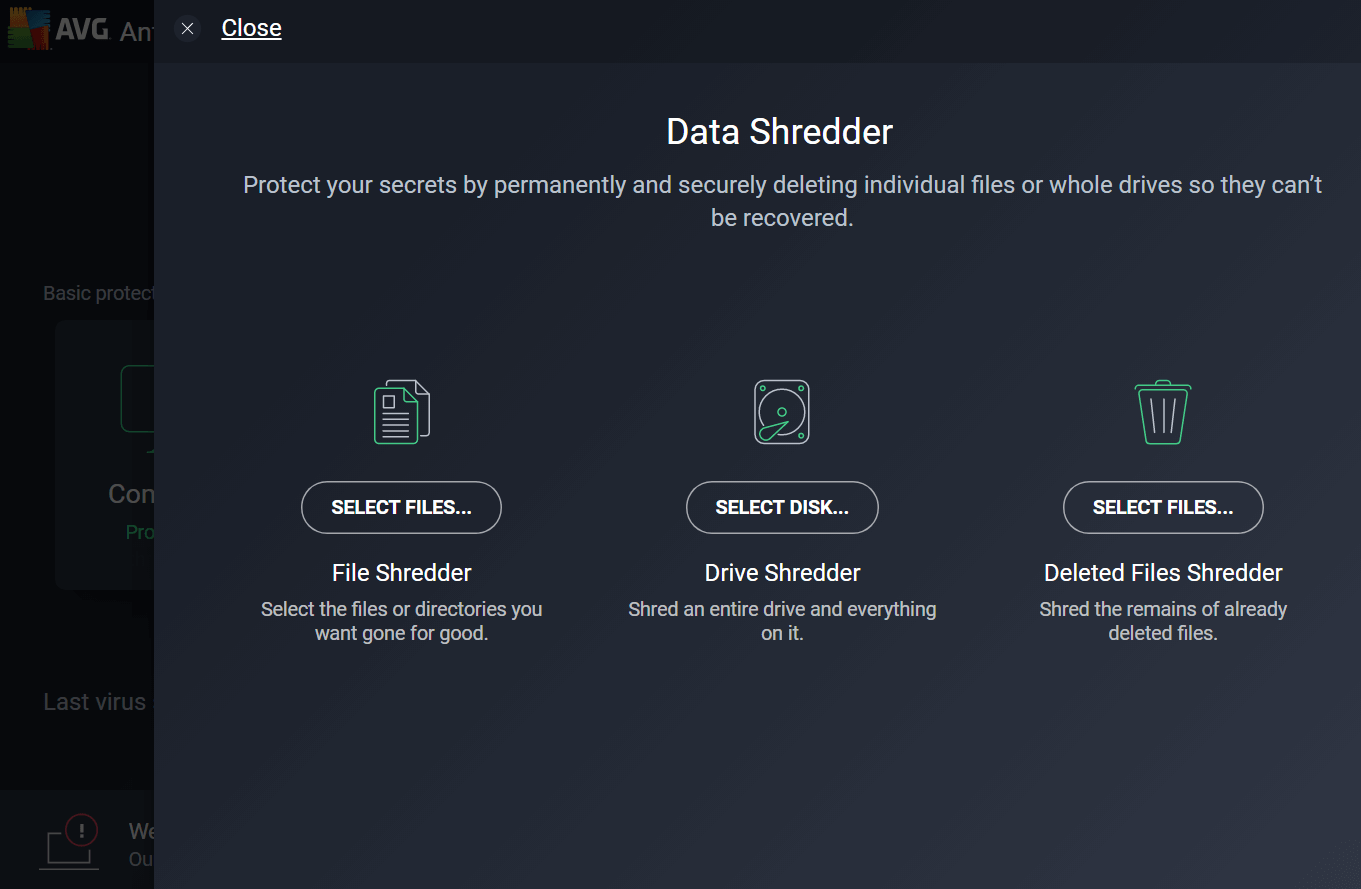1361x889 pixels.
Task: Click the 'files or directories you want gone' description
Action: pyautogui.click(x=401, y=621)
